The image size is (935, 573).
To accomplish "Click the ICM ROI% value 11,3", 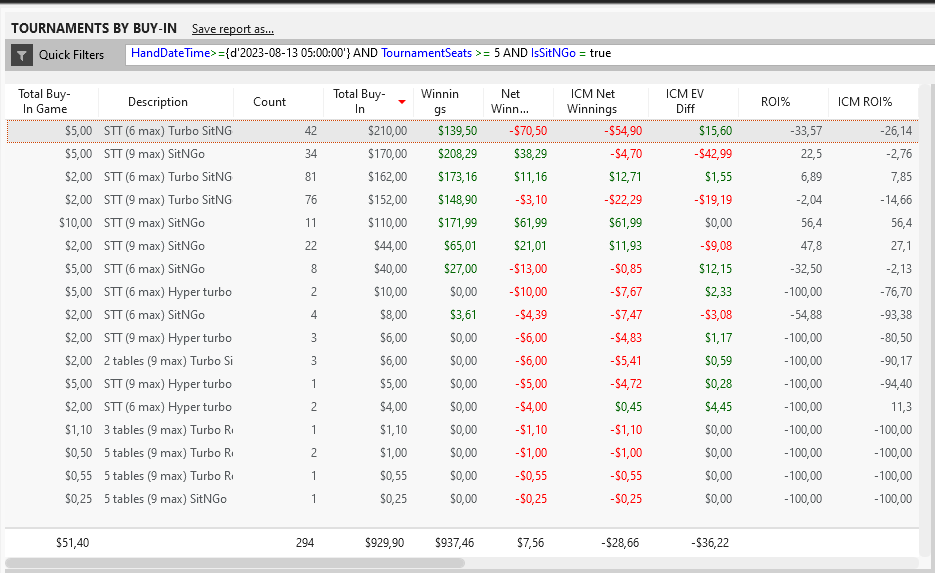I will click(x=903, y=407).
